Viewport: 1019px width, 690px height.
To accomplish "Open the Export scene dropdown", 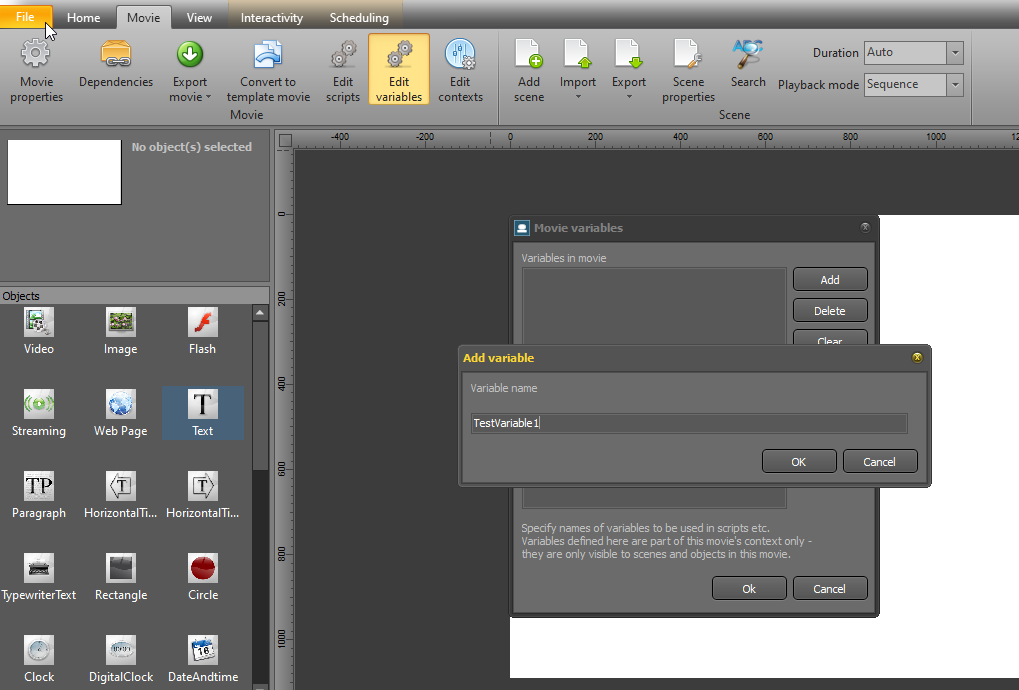I will 628,70.
